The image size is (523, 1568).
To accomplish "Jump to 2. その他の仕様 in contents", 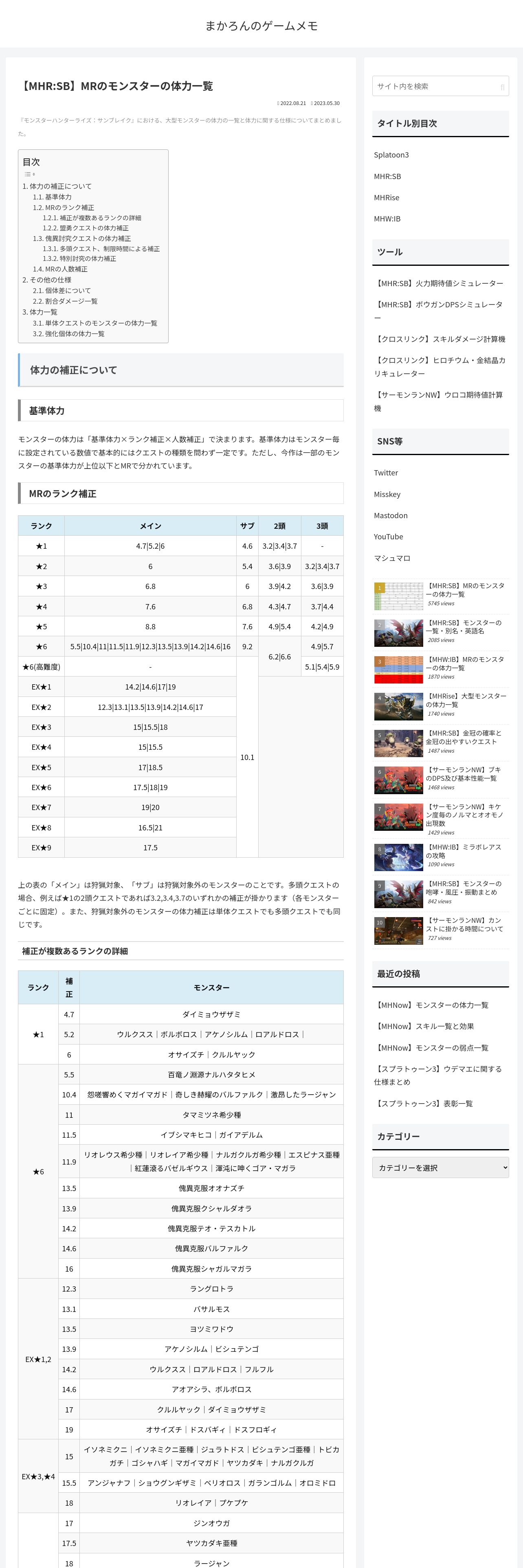I will [47, 280].
